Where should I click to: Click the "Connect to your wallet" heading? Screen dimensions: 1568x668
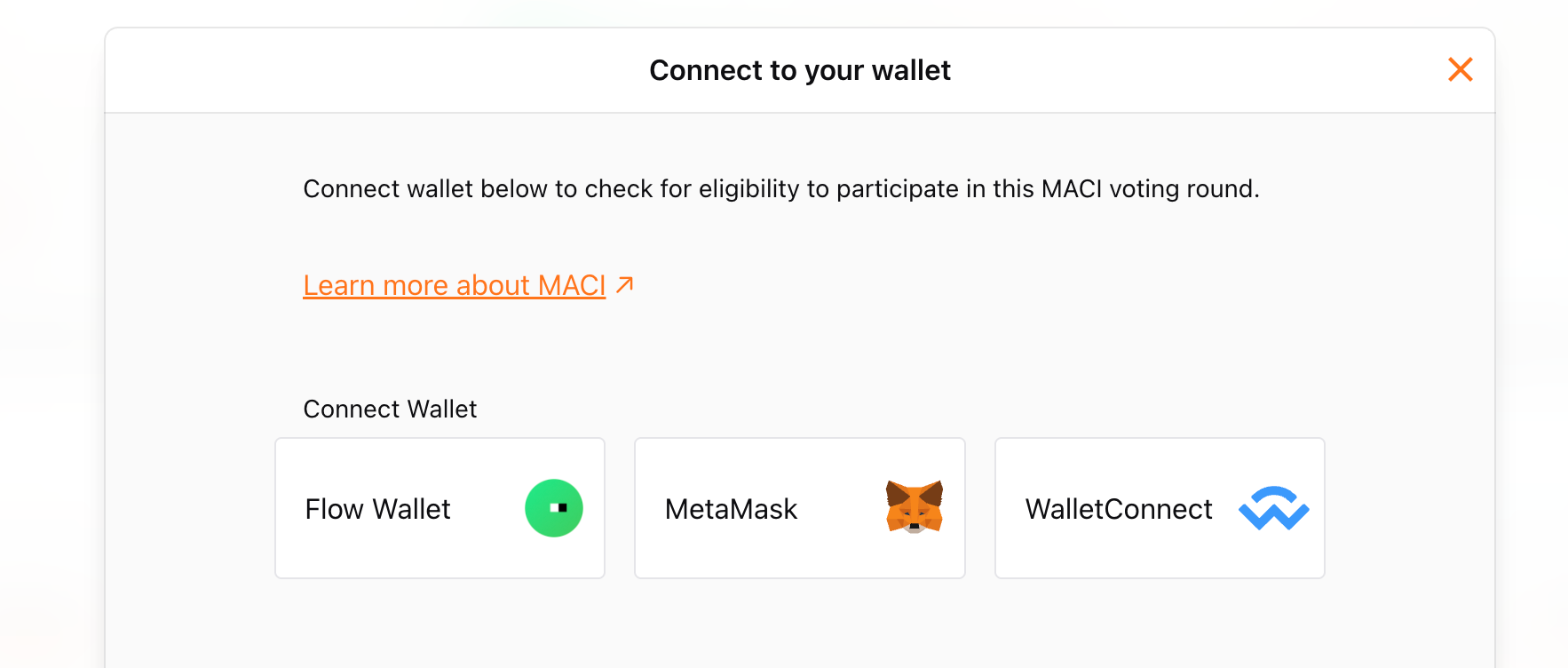(799, 70)
